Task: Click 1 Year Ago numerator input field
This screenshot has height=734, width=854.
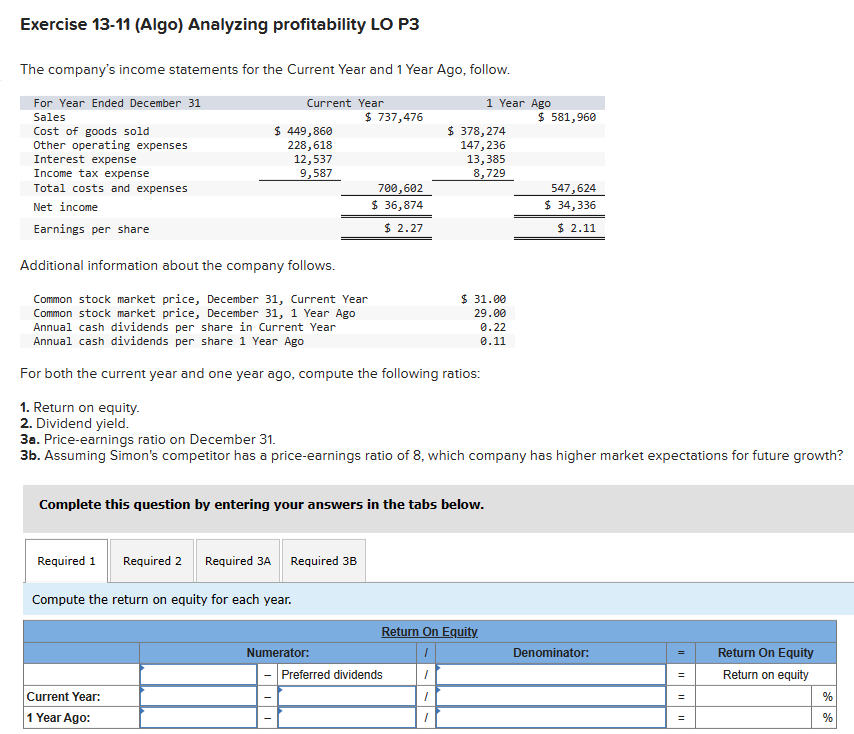Action: pyautogui.click(x=198, y=718)
